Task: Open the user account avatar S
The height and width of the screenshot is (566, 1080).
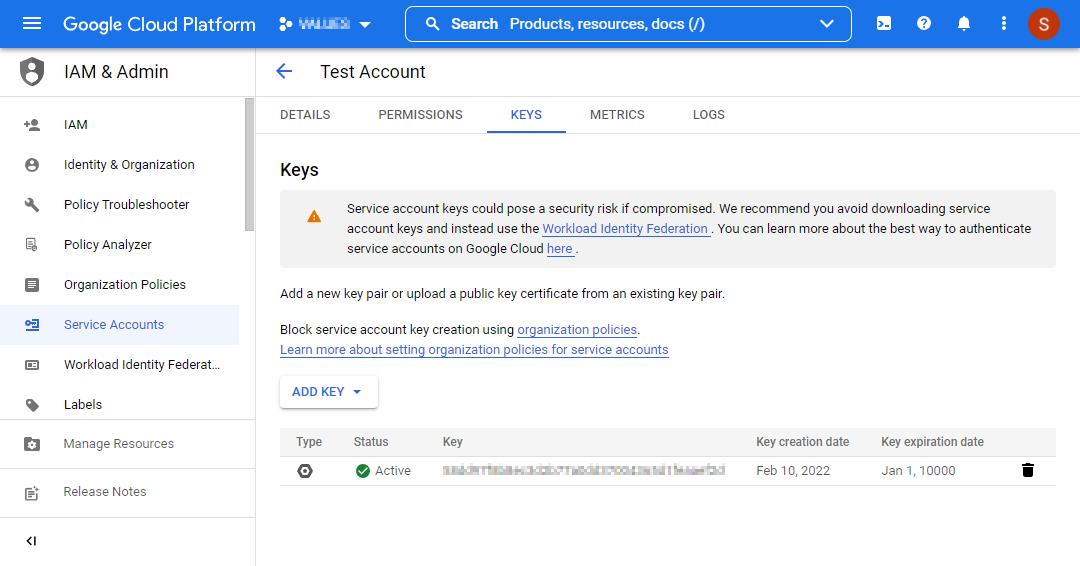Action: pos(1043,24)
